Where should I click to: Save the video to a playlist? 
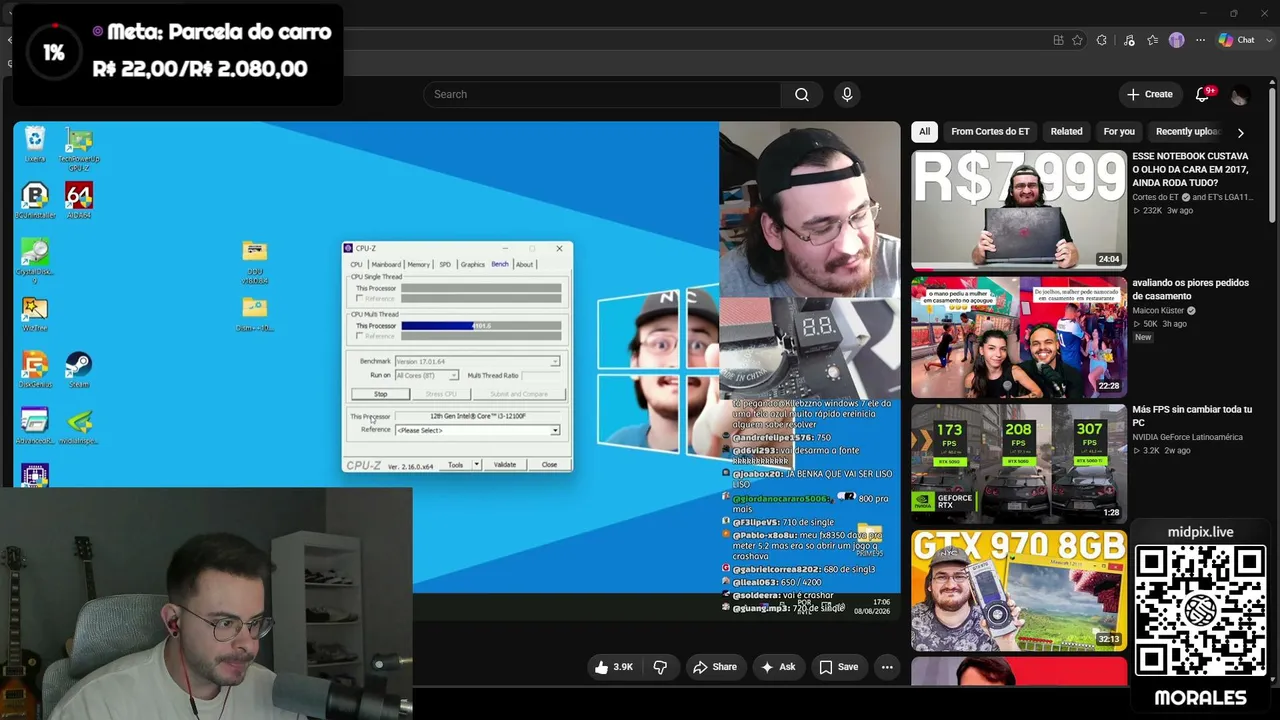pos(838,667)
